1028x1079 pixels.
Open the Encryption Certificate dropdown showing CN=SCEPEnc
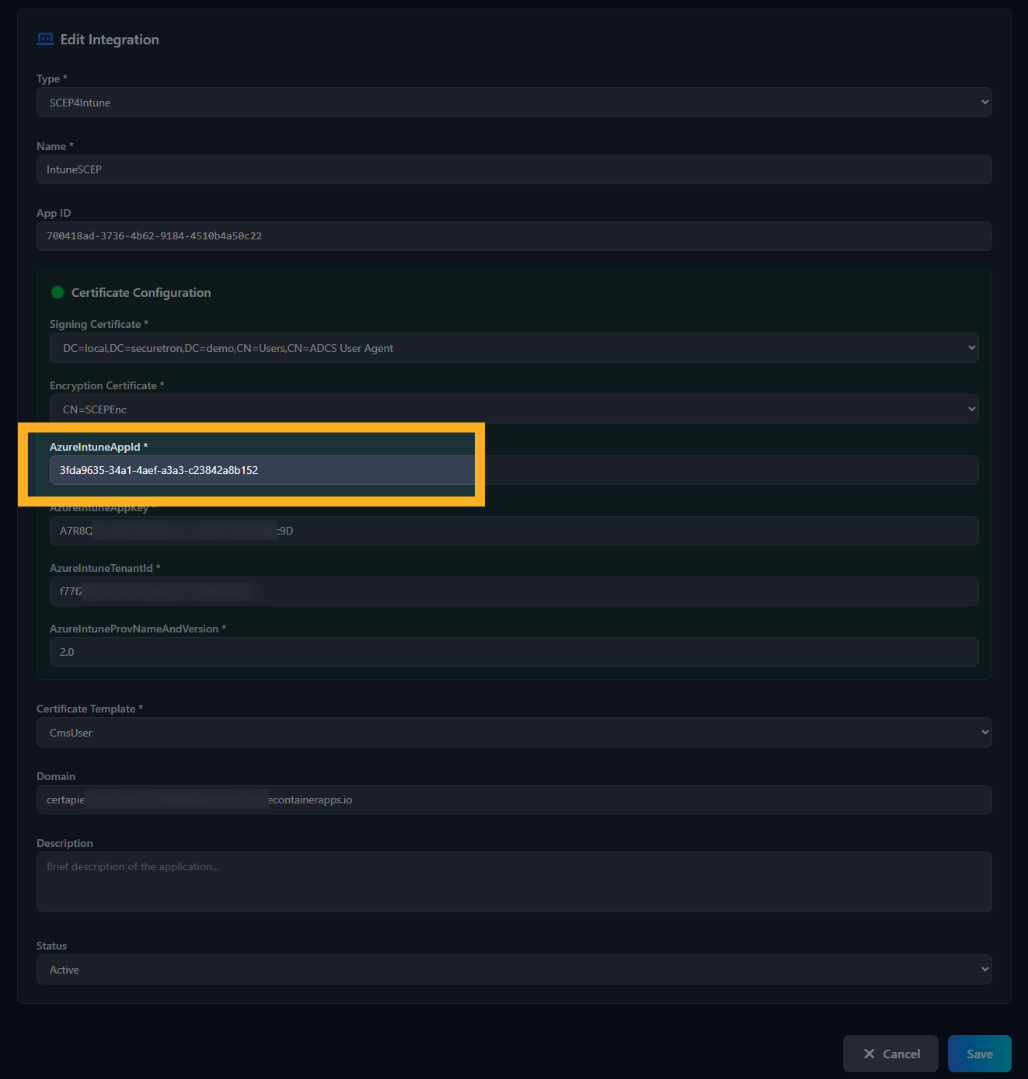click(515, 409)
